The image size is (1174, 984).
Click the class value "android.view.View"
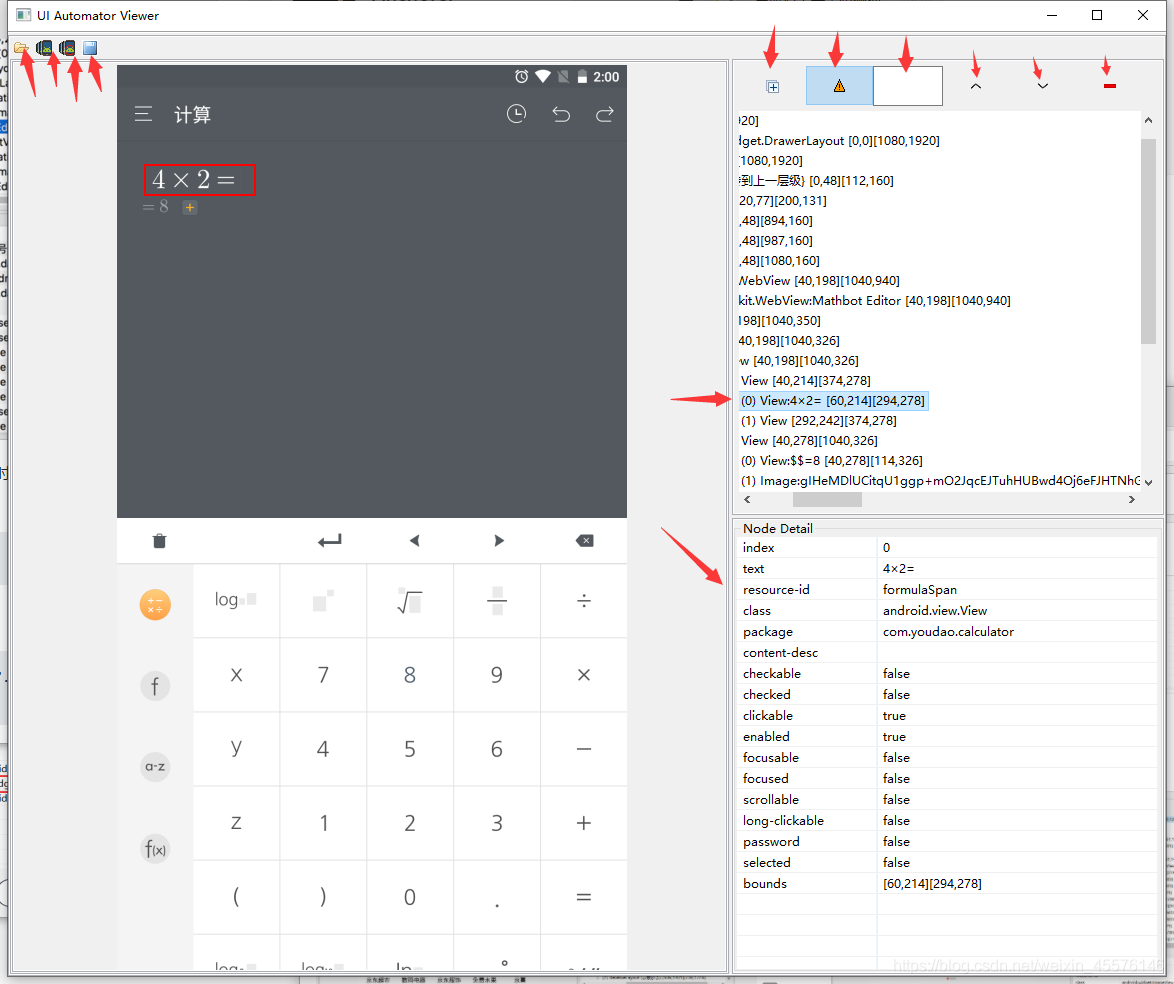934,610
